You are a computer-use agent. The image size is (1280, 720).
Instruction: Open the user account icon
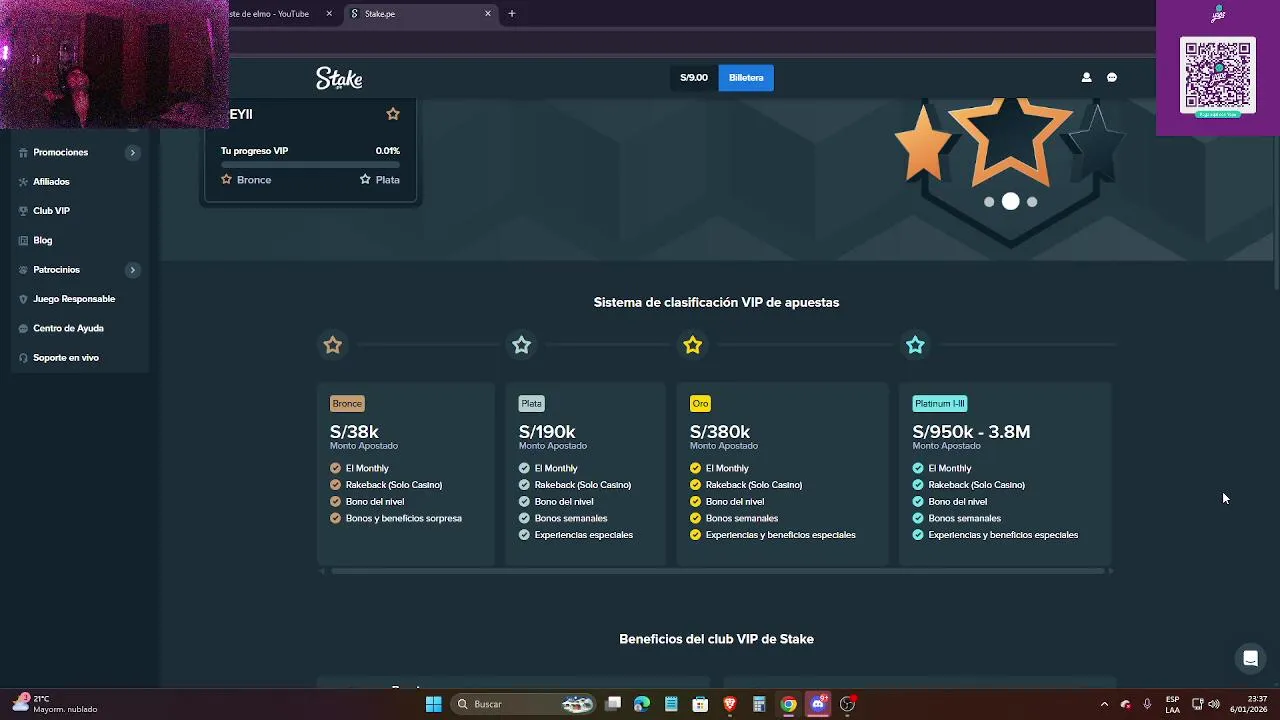click(1086, 77)
